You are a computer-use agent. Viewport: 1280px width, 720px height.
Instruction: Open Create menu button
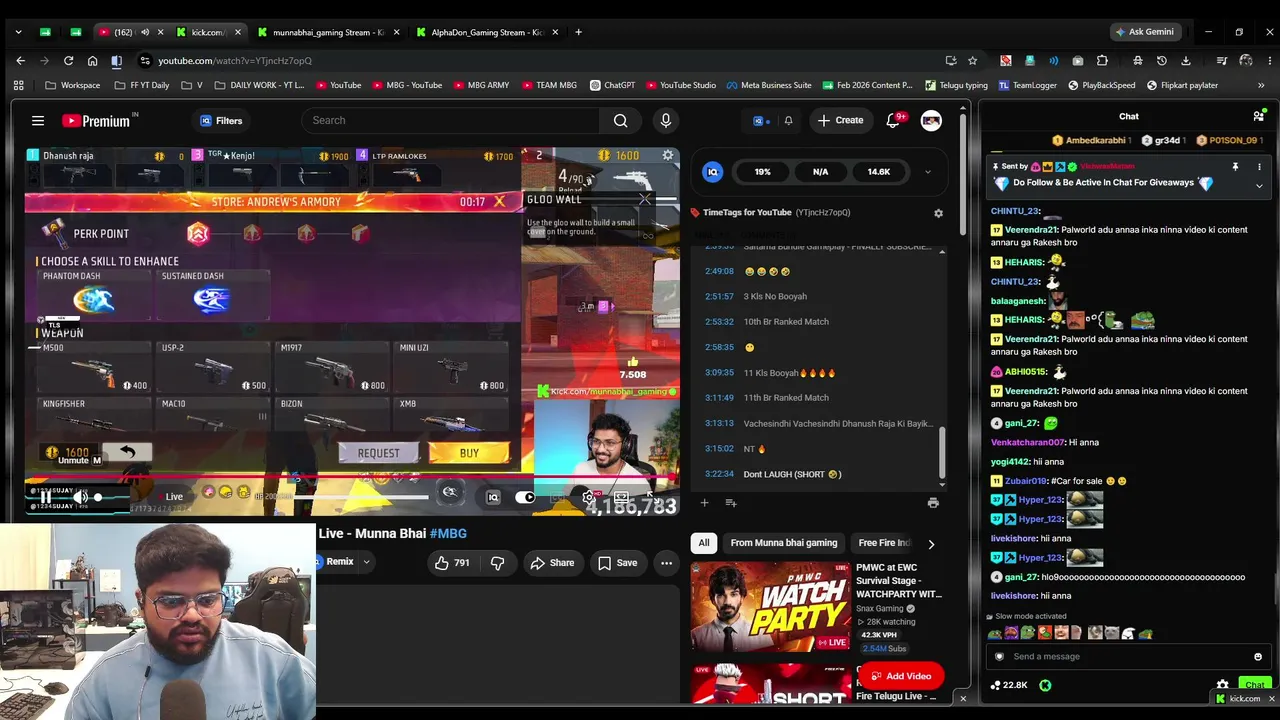[x=839, y=121]
